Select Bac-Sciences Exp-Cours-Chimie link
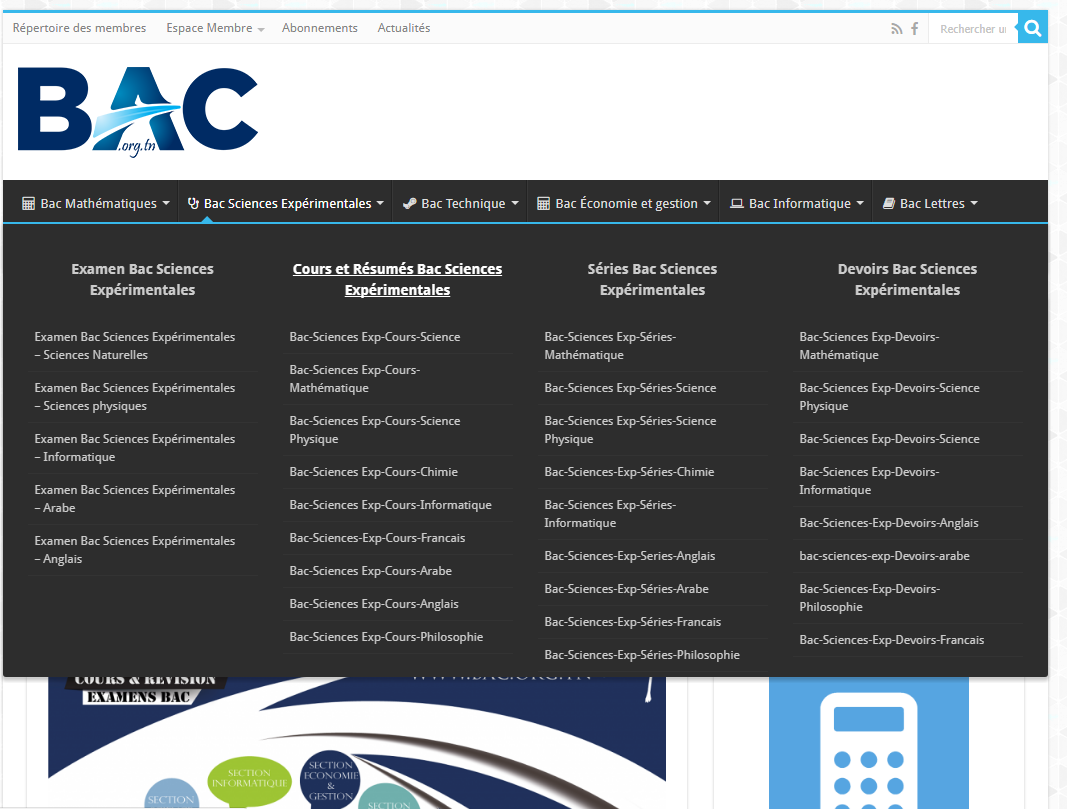The image size is (1067, 809). click(x=373, y=472)
